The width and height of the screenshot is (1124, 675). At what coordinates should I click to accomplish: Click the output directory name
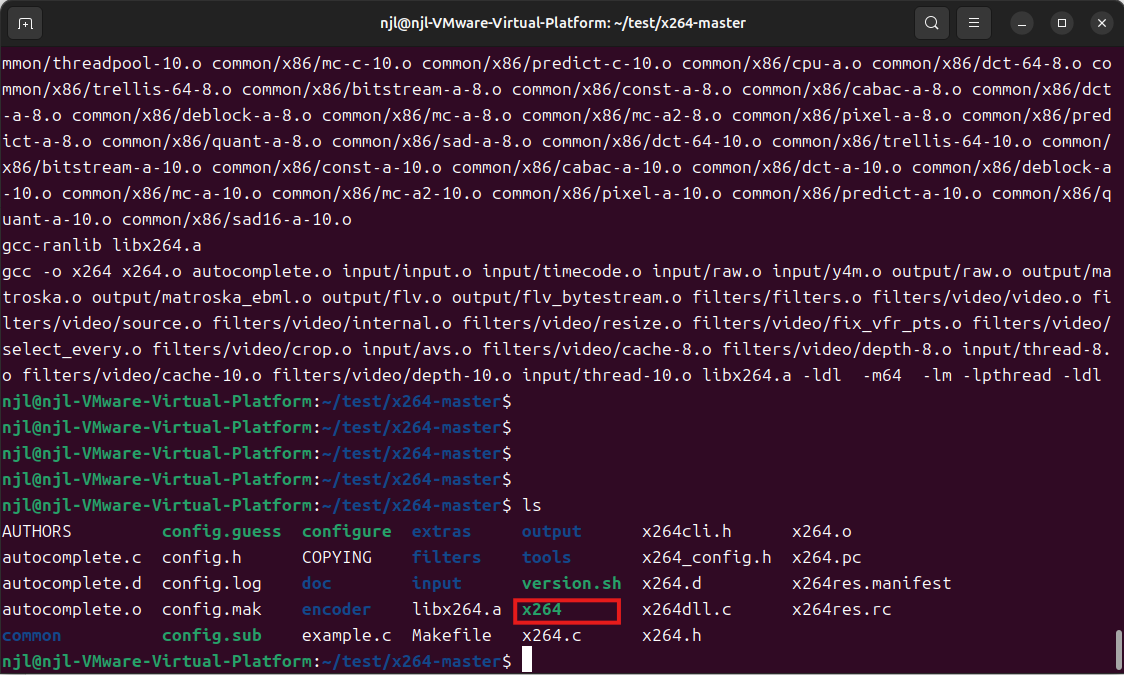tap(551, 532)
